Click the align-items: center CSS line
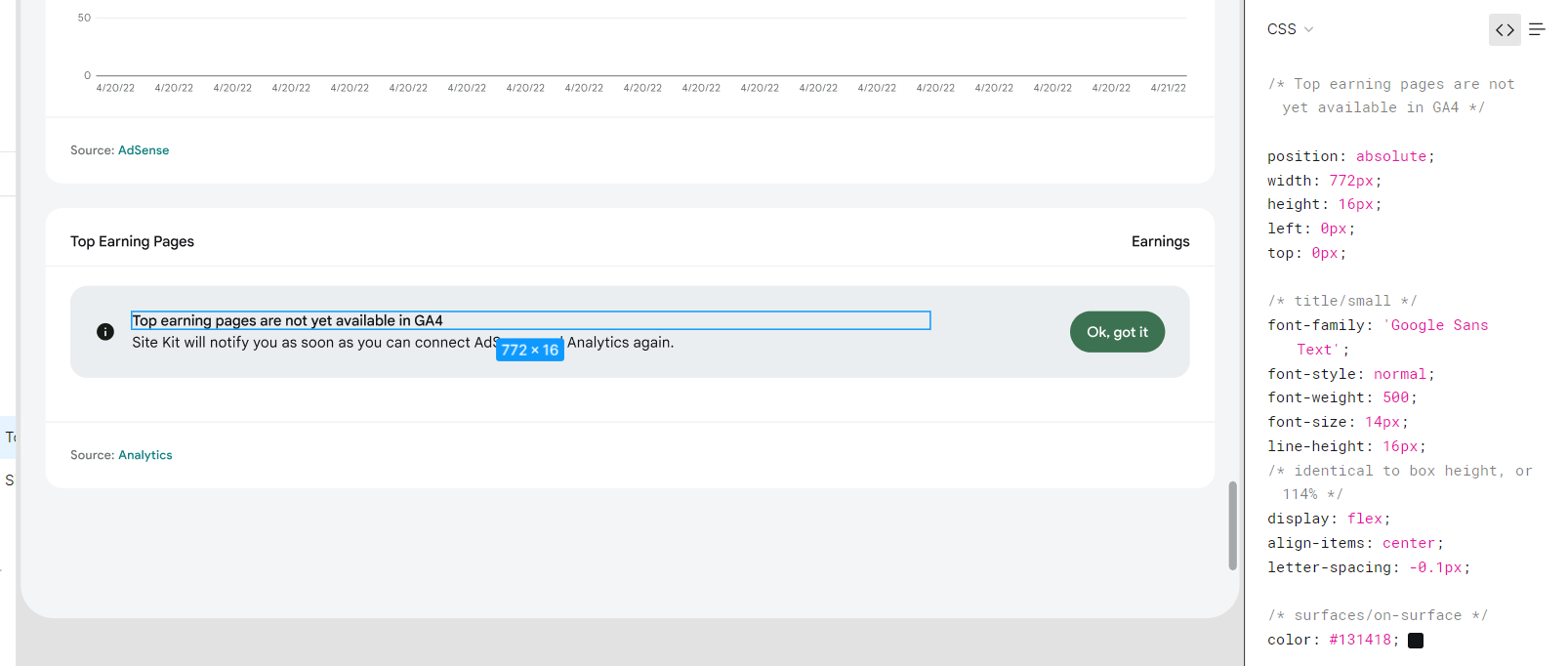This screenshot has height=666, width=1568. (x=1355, y=543)
